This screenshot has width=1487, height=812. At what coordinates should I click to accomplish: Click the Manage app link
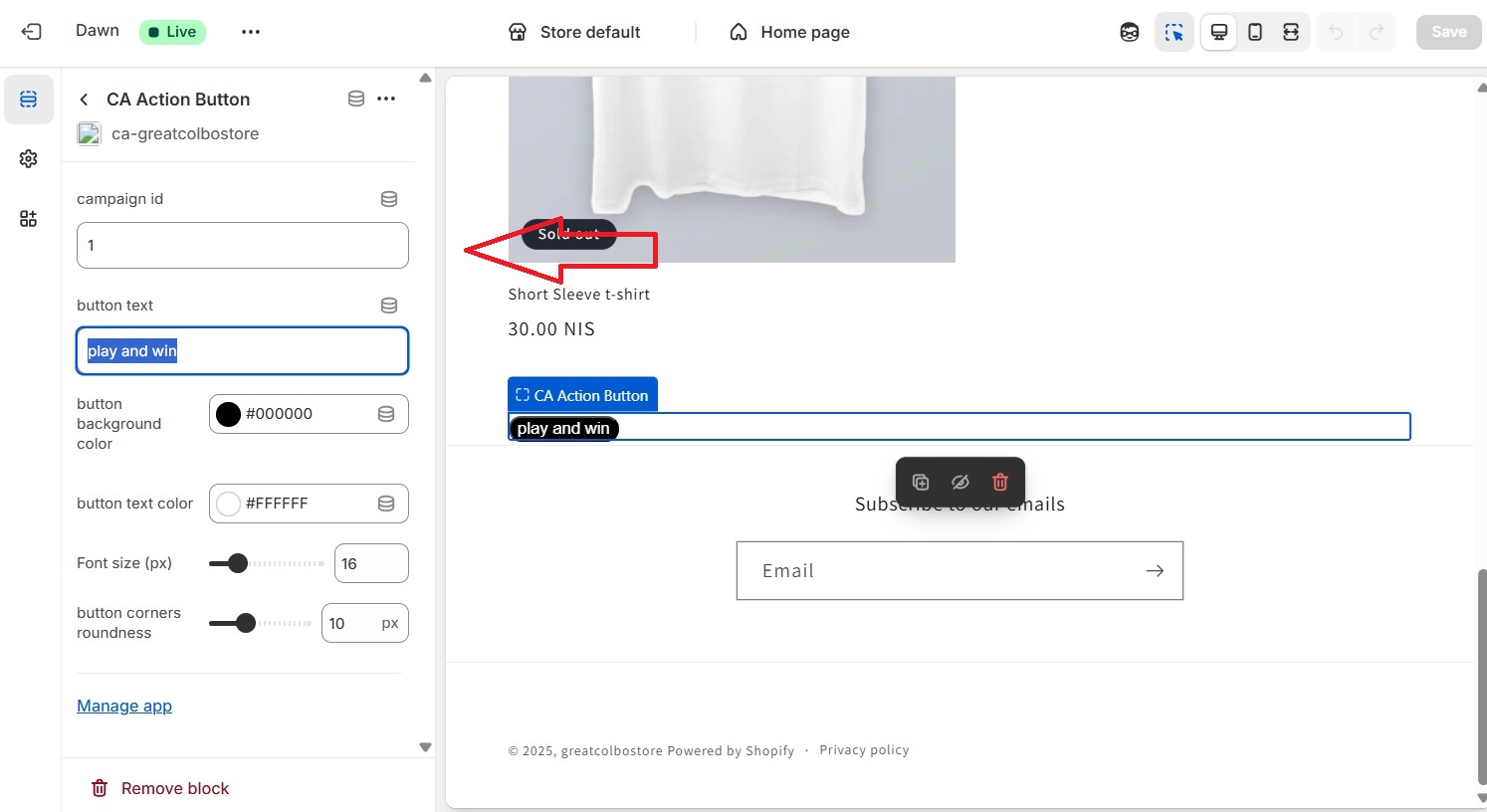coord(124,706)
